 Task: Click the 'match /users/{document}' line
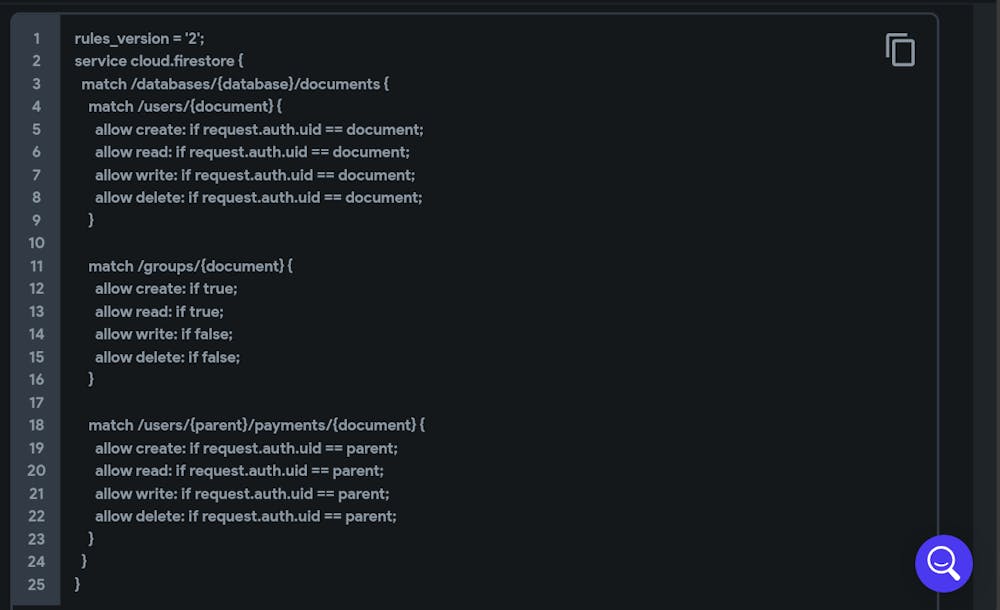pos(185,107)
